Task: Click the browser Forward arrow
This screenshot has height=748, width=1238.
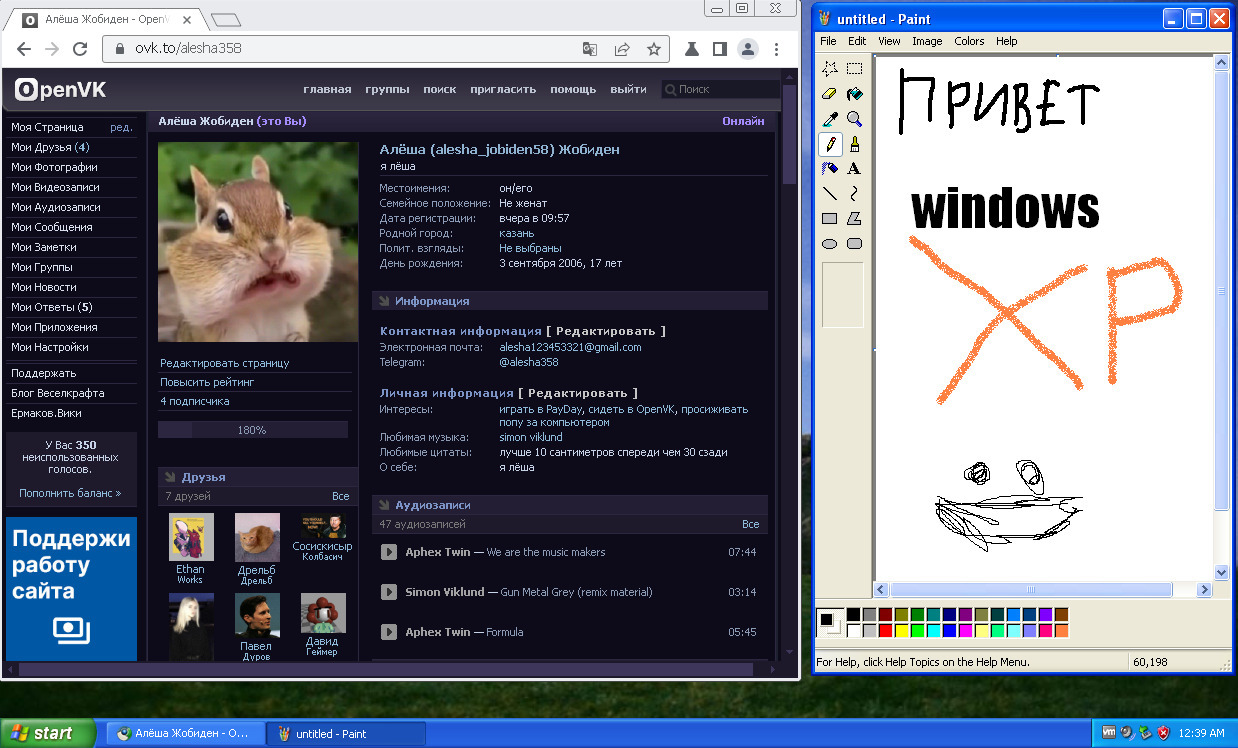Action: pos(52,48)
